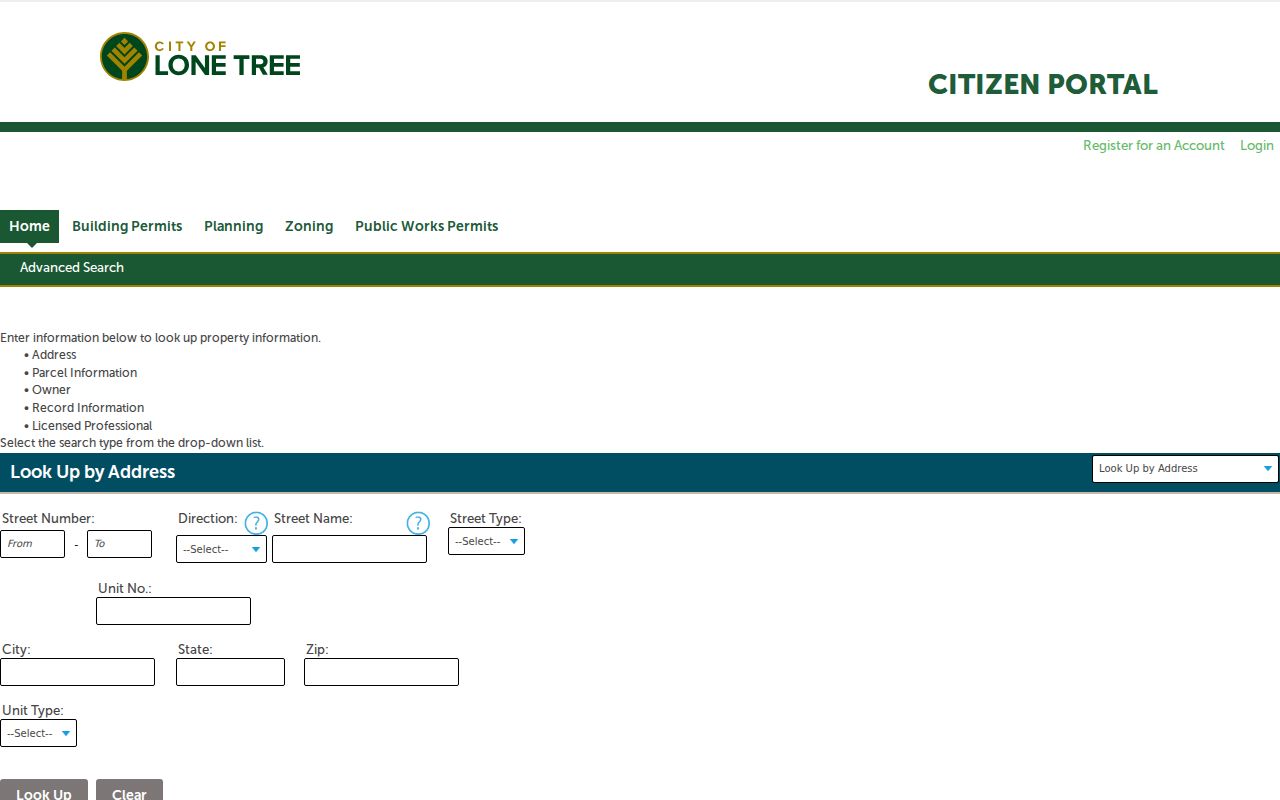Click the Login link
1280x800 pixels.
click(x=1257, y=145)
